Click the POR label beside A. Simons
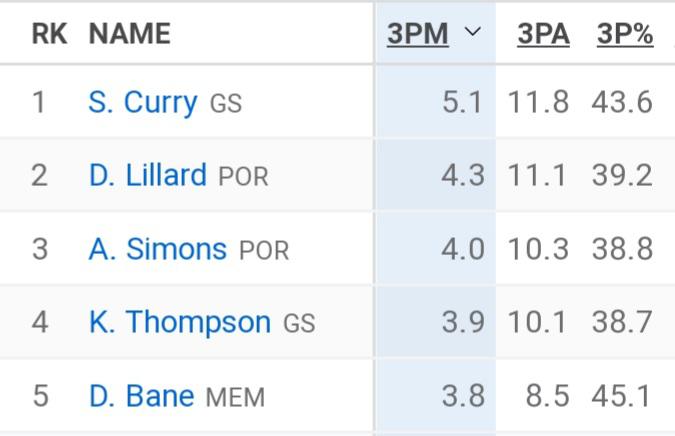The height and width of the screenshot is (436, 675). click(x=263, y=250)
